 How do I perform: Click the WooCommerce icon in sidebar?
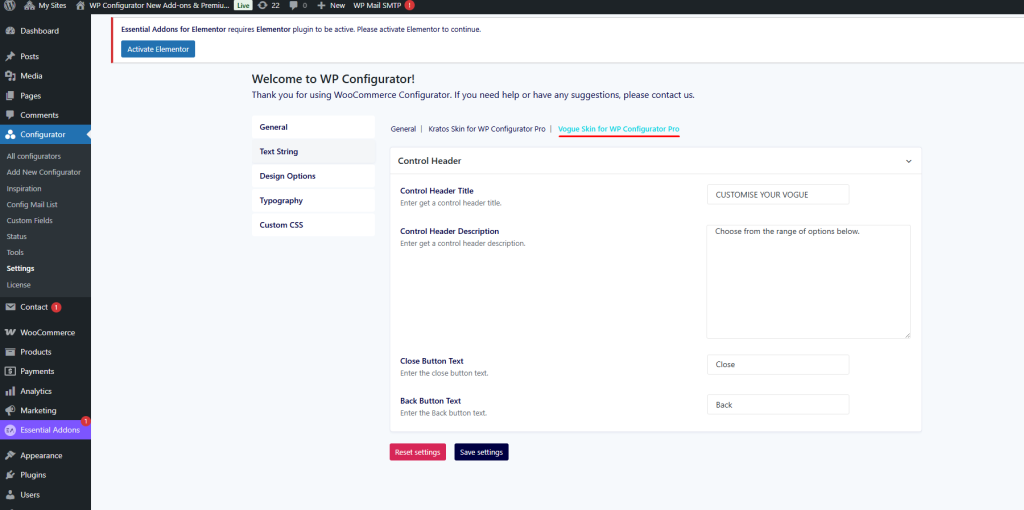10,332
